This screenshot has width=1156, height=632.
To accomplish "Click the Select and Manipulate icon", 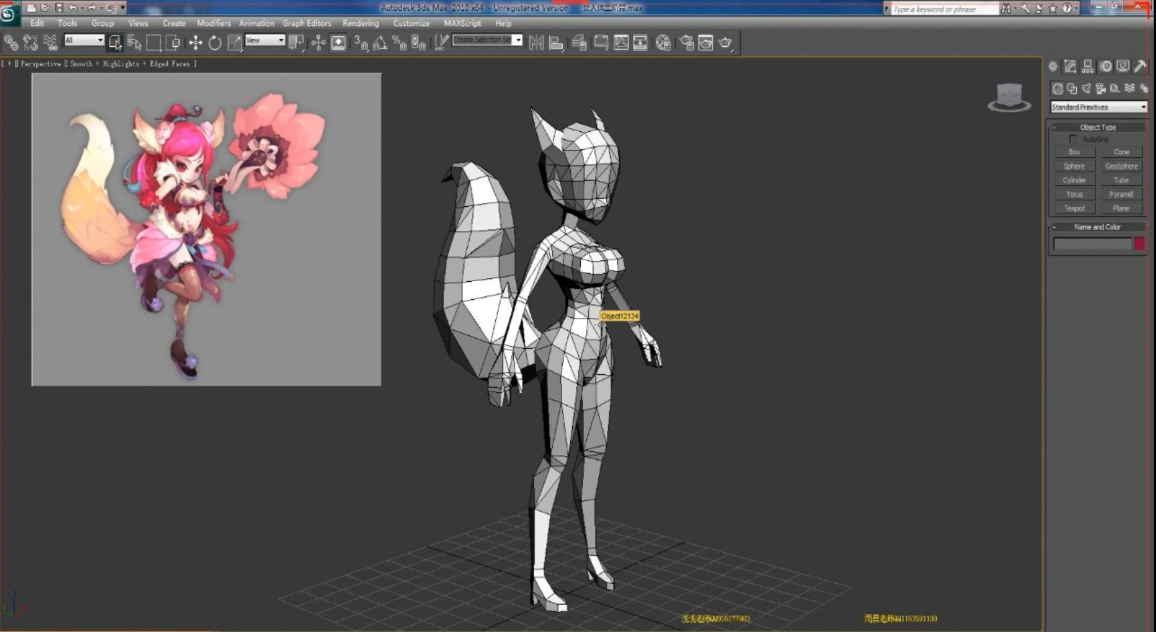I will 318,42.
